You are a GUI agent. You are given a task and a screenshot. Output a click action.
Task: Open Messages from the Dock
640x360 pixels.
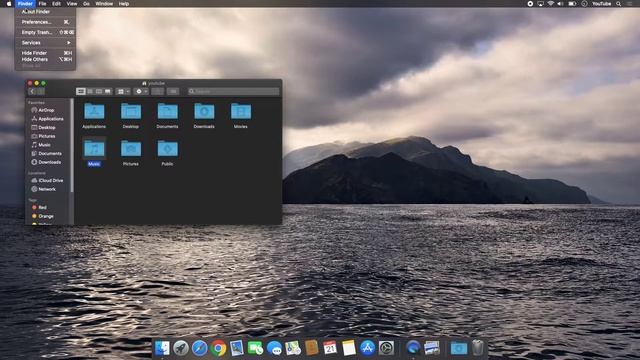click(274, 348)
